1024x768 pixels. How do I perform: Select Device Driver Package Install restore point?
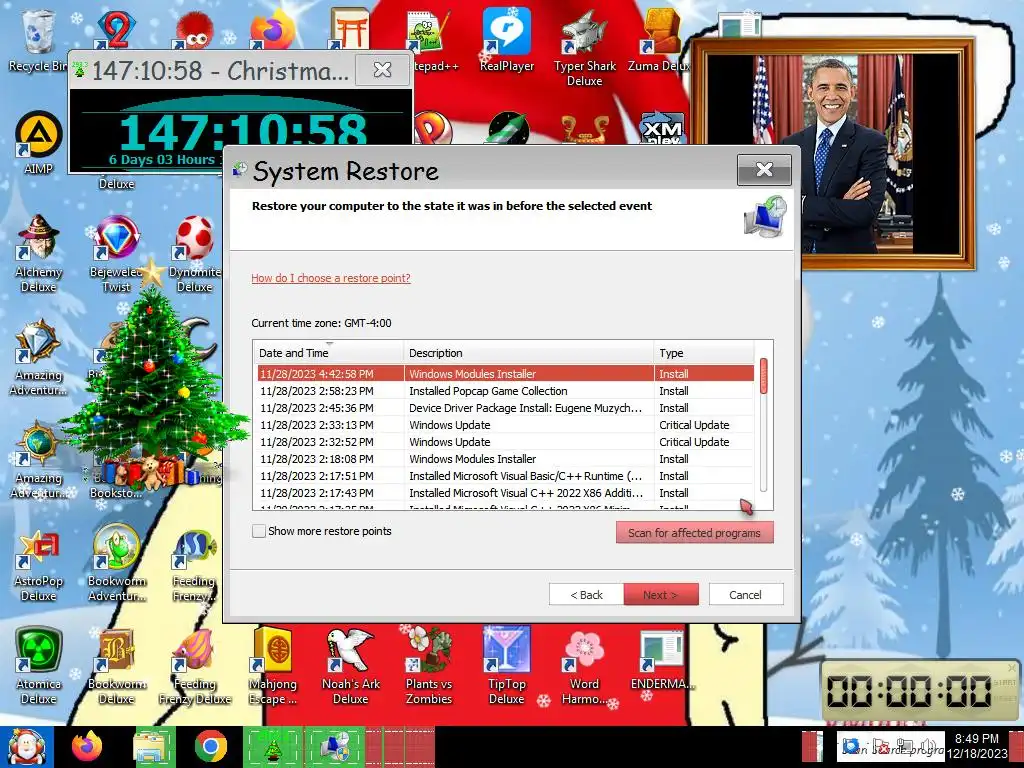[505, 408]
